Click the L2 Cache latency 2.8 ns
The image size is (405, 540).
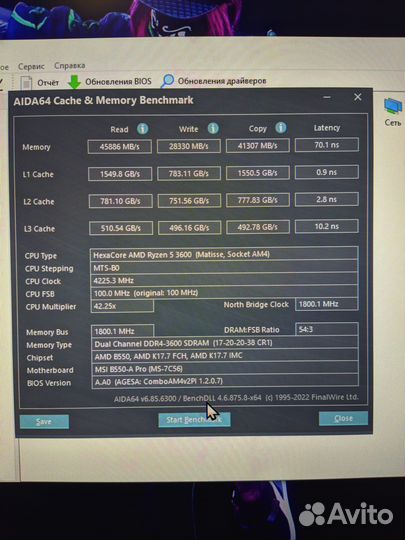click(x=326, y=199)
